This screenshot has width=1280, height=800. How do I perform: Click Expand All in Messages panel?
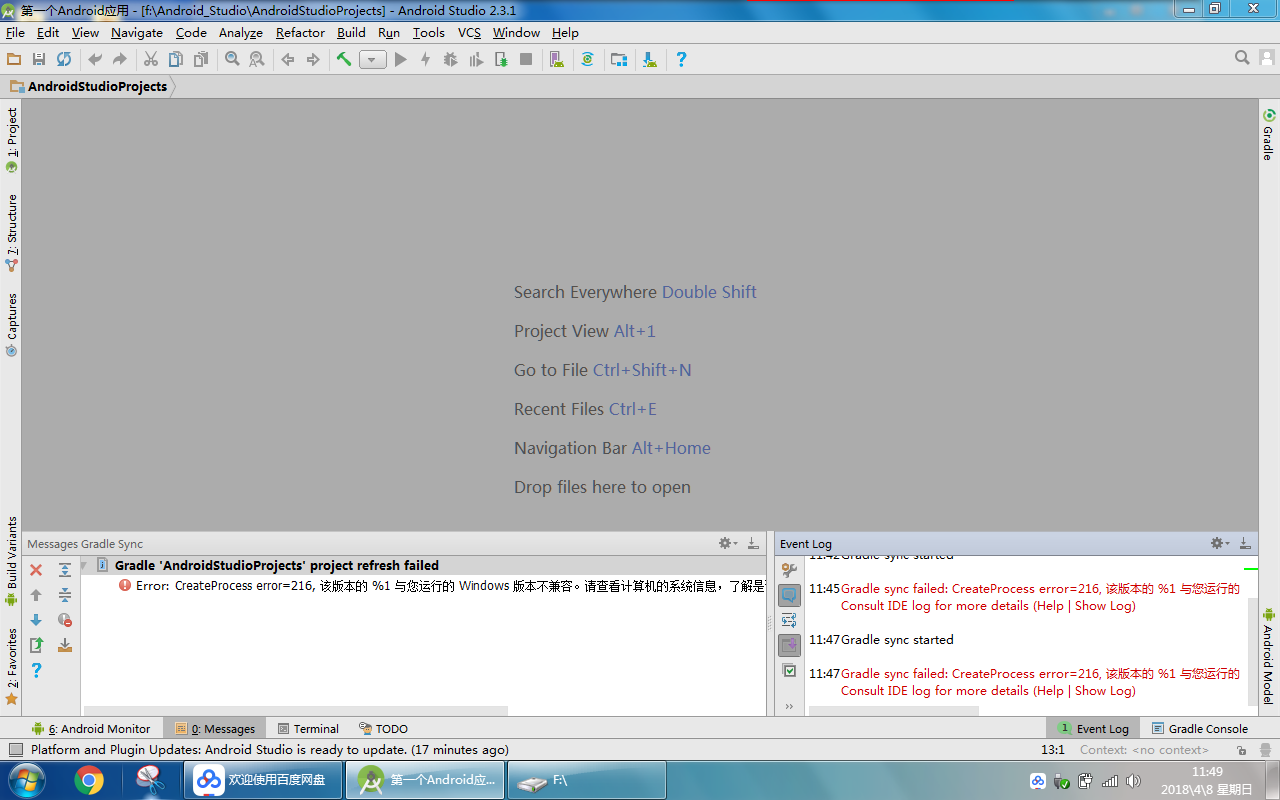click(x=65, y=570)
